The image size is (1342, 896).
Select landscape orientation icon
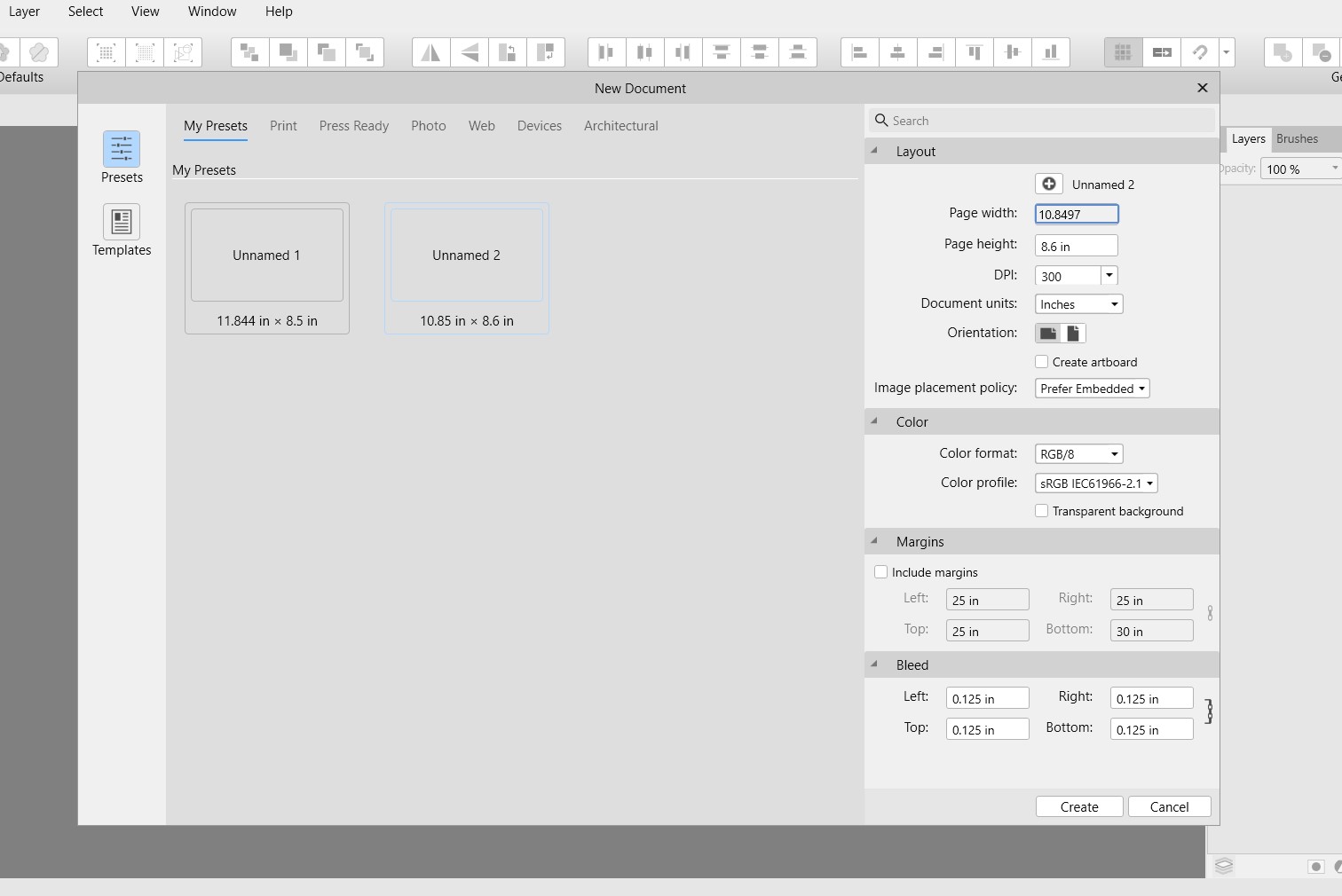coord(1048,333)
